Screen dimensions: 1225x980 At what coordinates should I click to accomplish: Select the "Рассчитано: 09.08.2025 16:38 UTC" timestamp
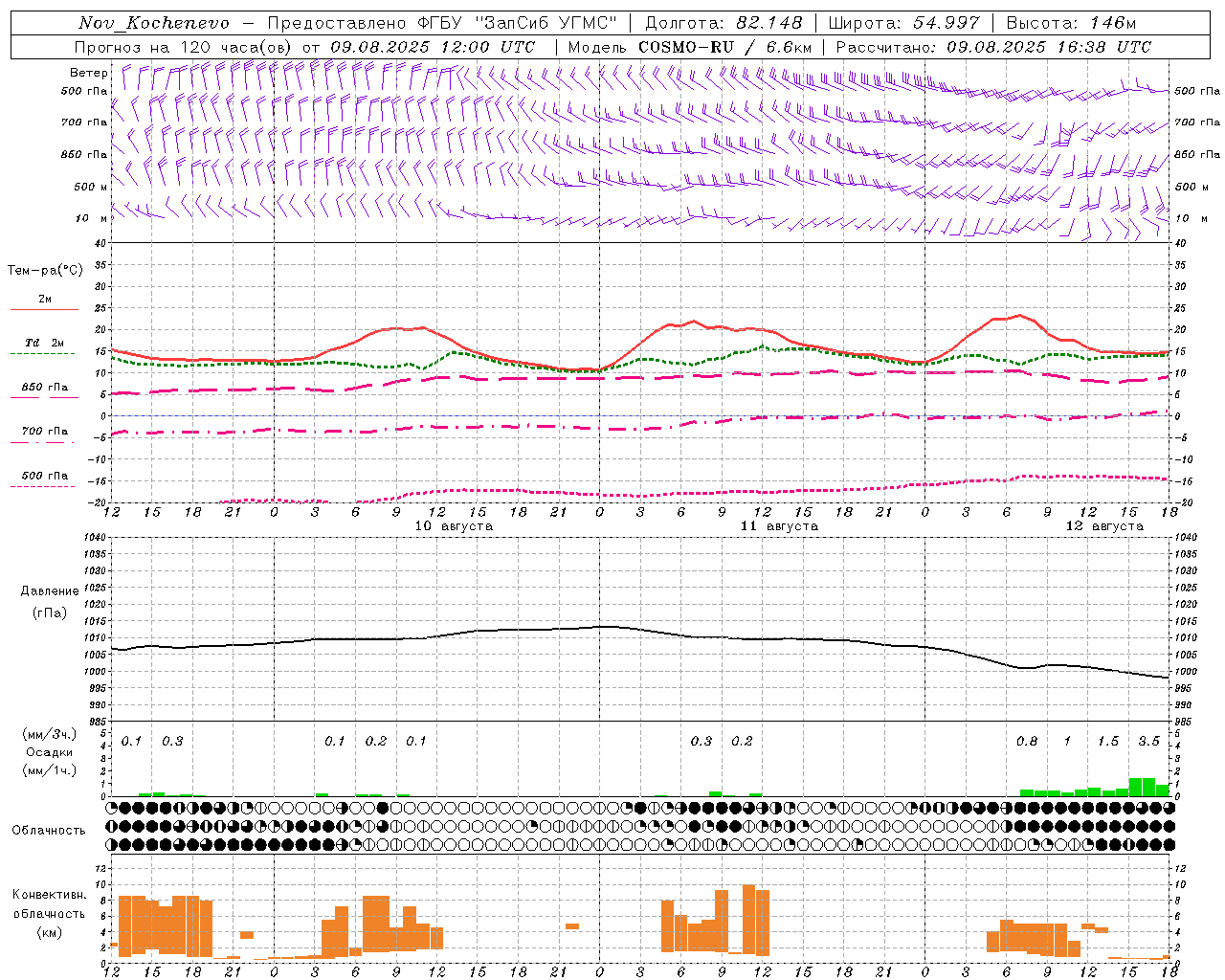coord(993,47)
